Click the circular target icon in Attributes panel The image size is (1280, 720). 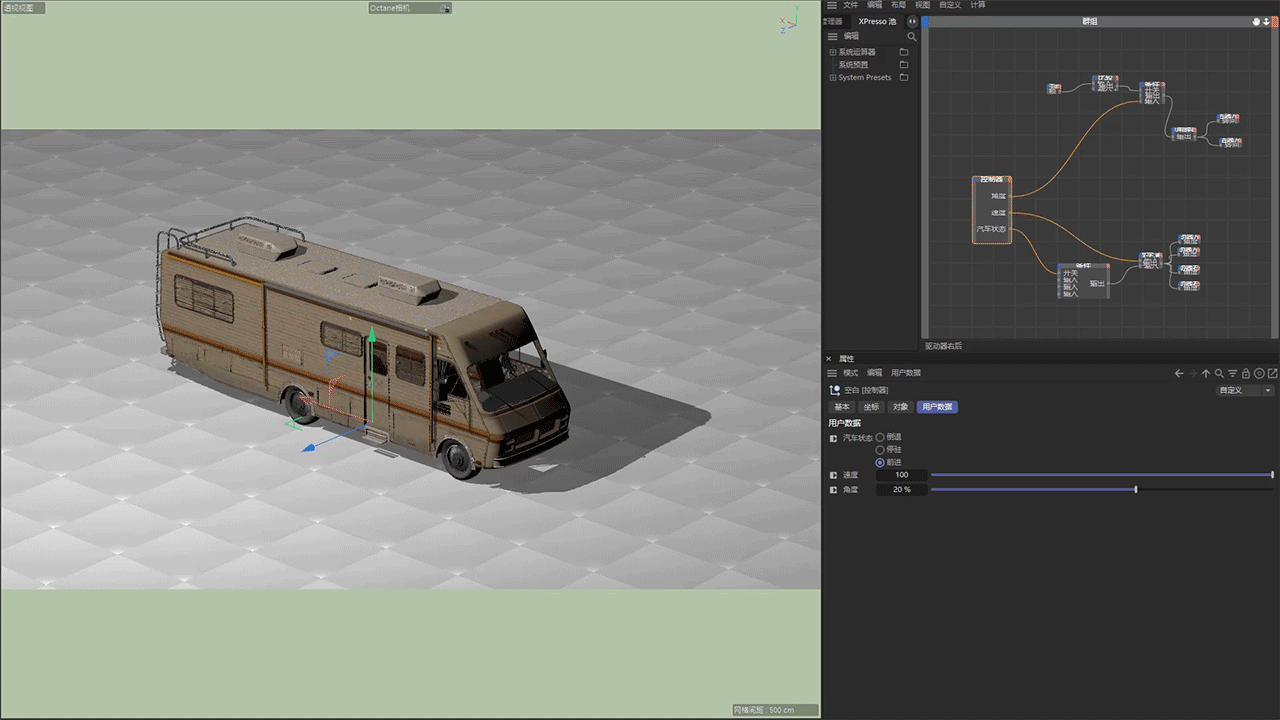[x=1259, y=373]
